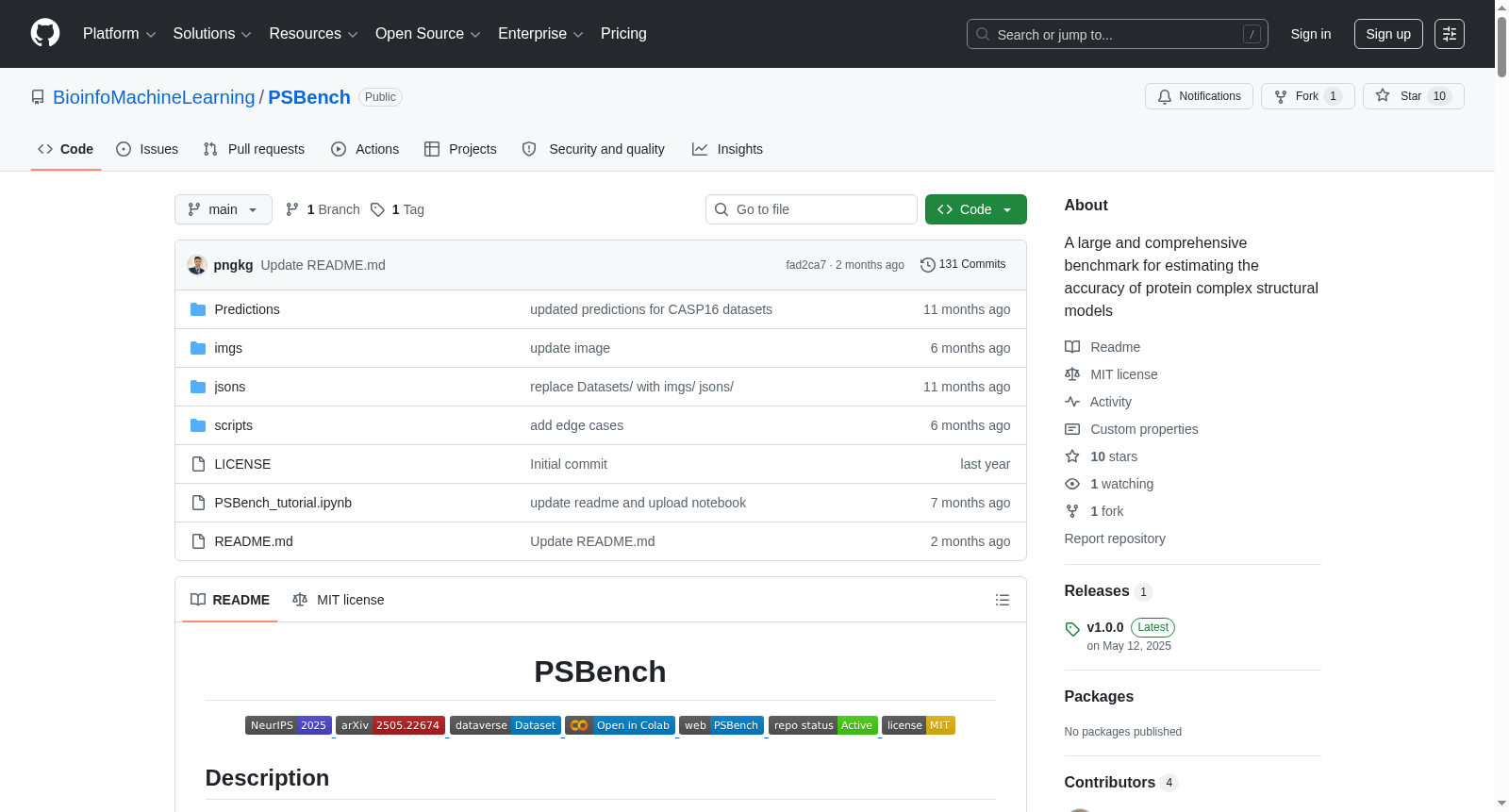Switch to the Pull requests tab
Viewport: 1509px width, 812px height.
(254, 149)
